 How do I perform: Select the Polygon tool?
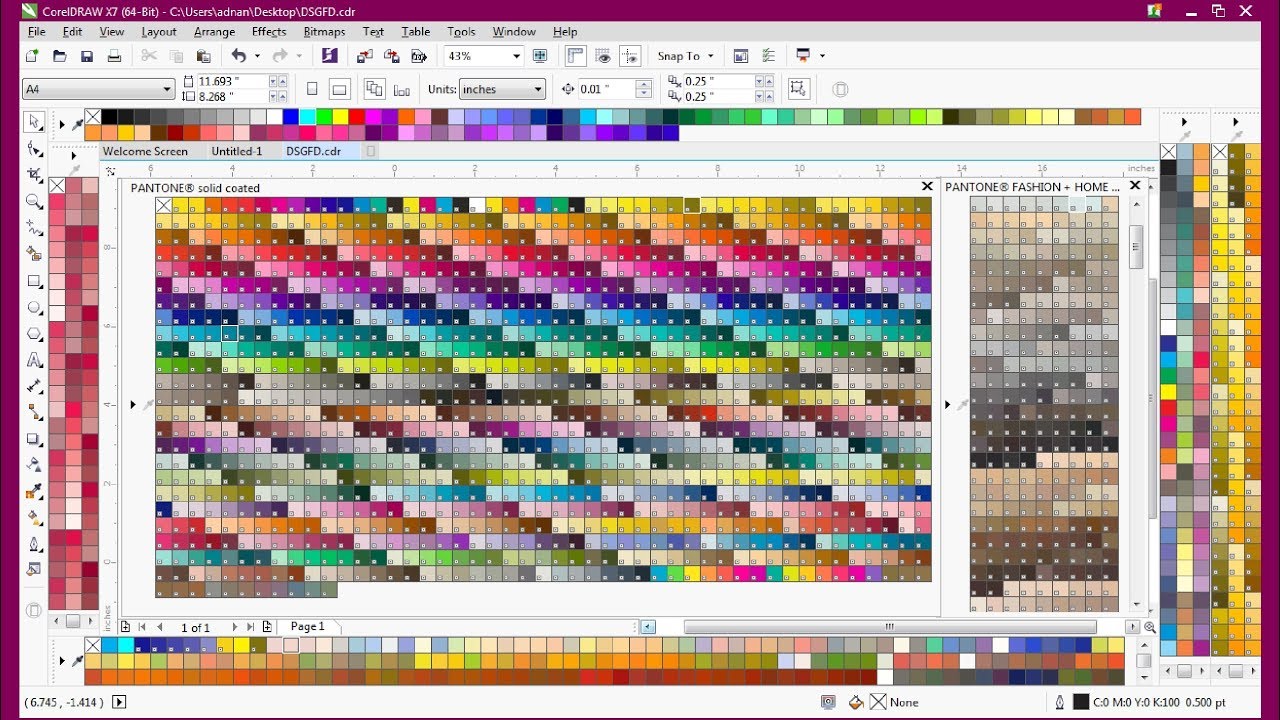tap(35, 333)
